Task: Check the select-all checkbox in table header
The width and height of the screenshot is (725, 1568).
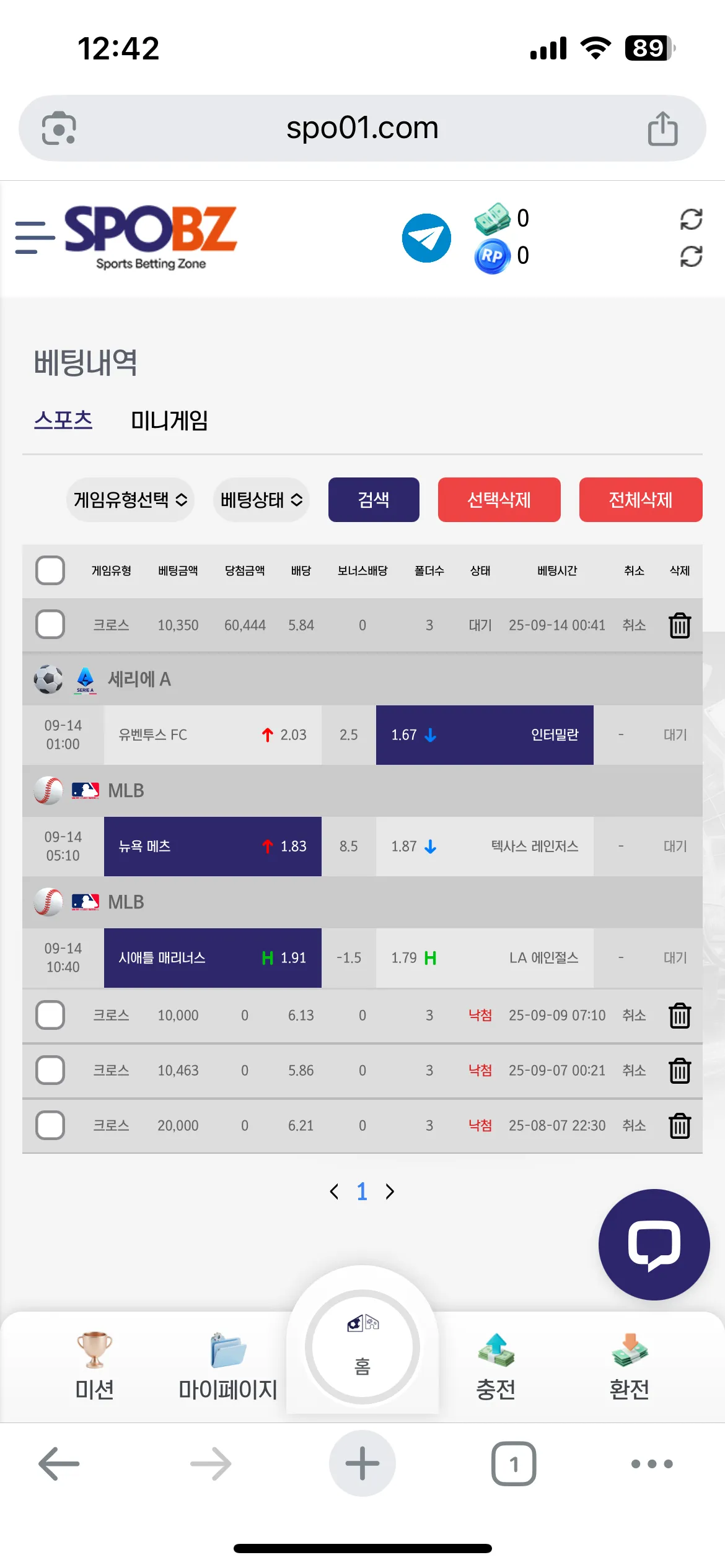Action: pos(50,570)
